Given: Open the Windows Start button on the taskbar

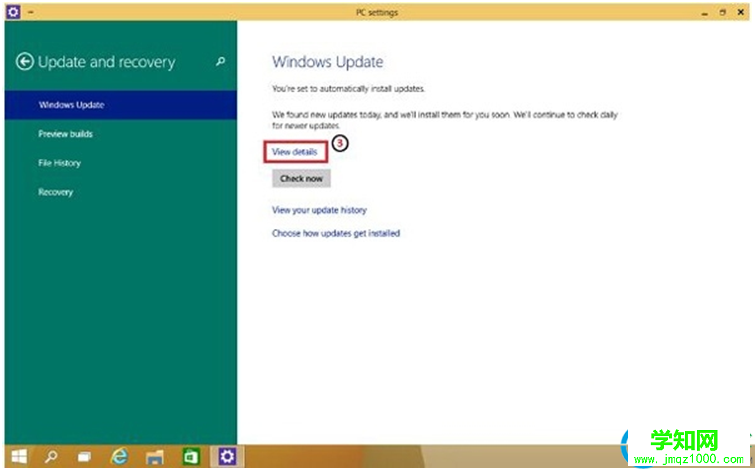Looking at the screenshot, I should (19, 456).
